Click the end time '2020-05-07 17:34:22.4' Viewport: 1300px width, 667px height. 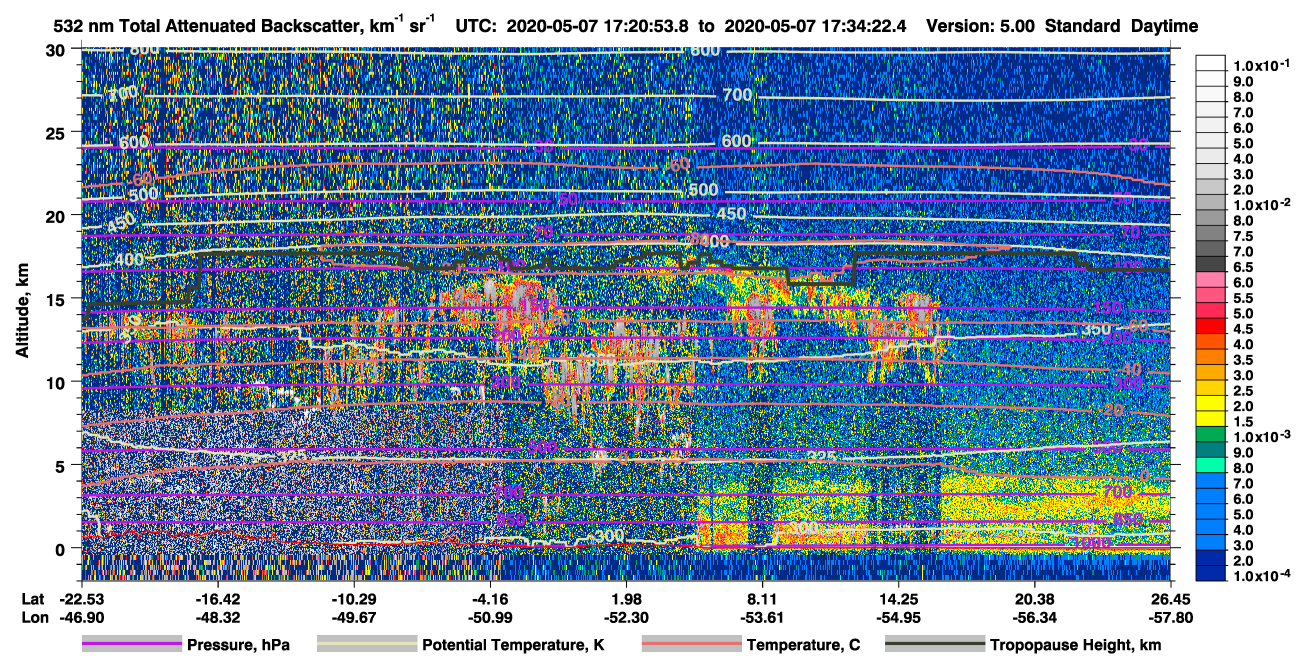[814, 26]
